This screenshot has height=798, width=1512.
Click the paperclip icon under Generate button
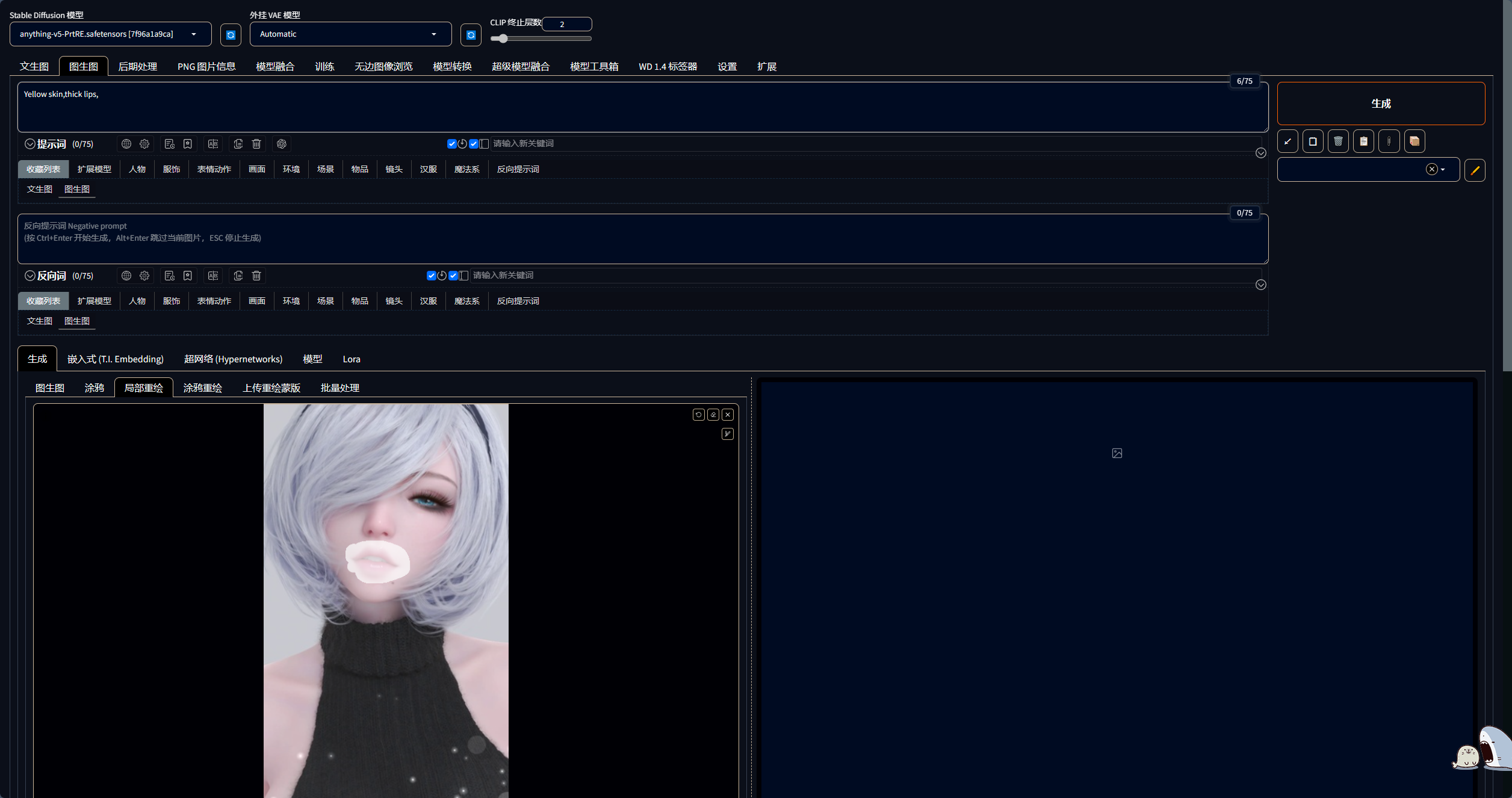coord(1389,141)
